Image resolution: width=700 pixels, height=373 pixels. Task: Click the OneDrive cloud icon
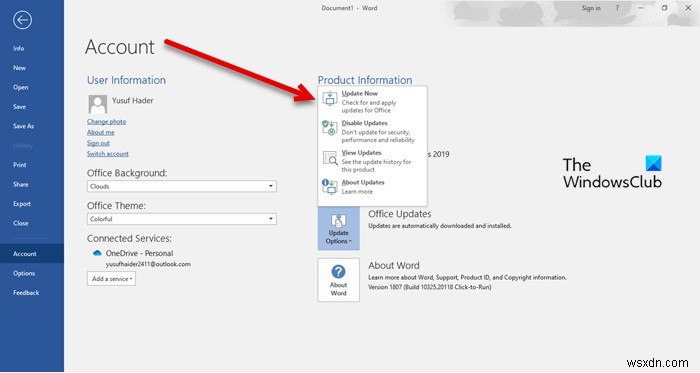(x=97, y=253)
